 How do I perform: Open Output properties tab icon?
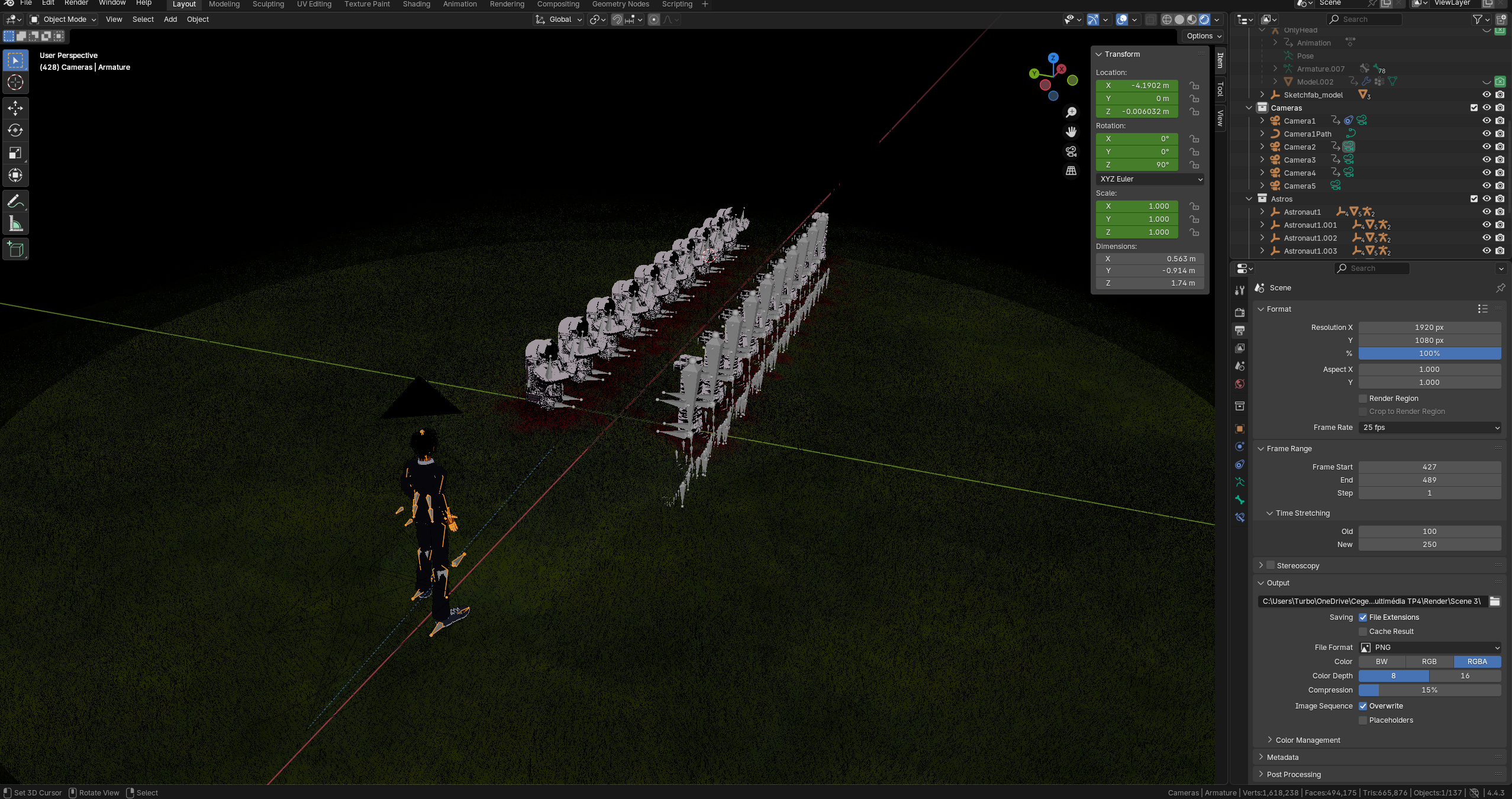tap(1240, 330)
